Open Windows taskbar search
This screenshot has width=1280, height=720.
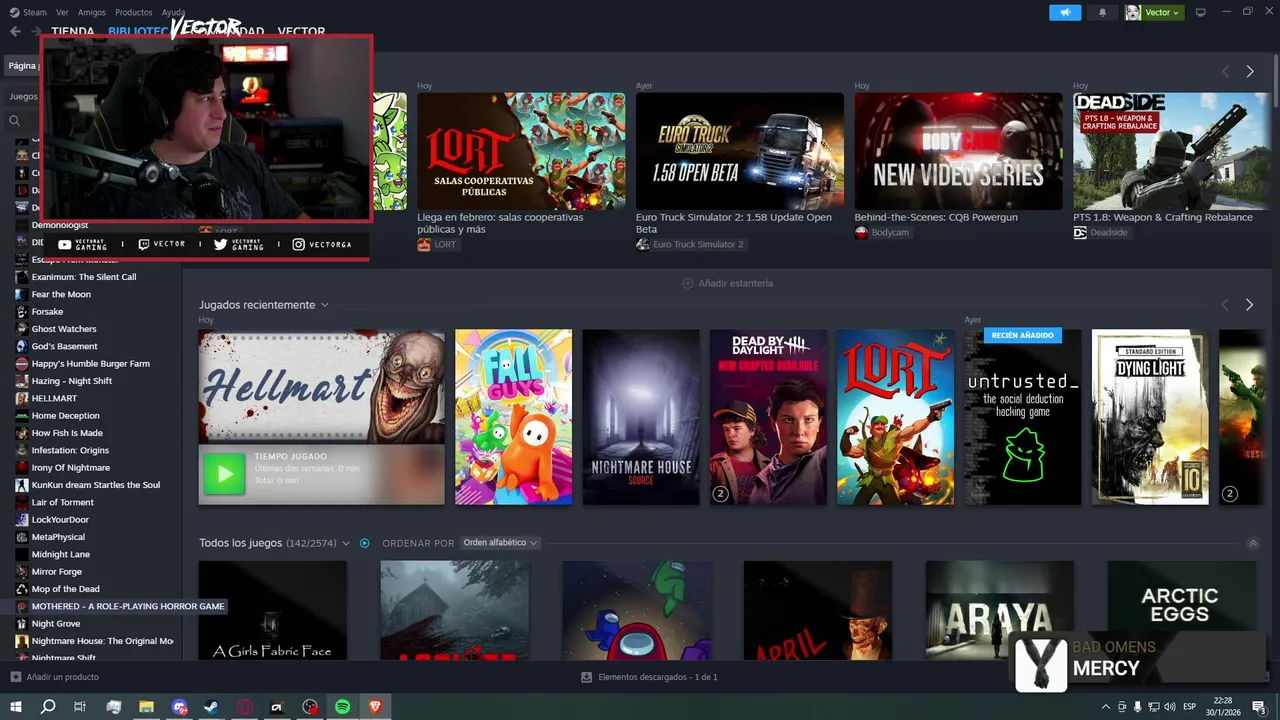(x=47, y=707)
